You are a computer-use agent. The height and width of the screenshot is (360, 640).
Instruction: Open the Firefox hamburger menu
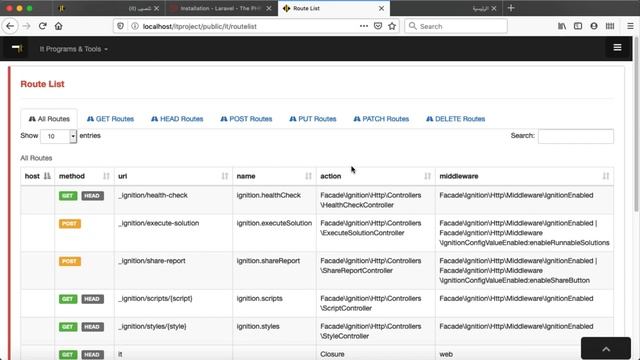point(630,26)
